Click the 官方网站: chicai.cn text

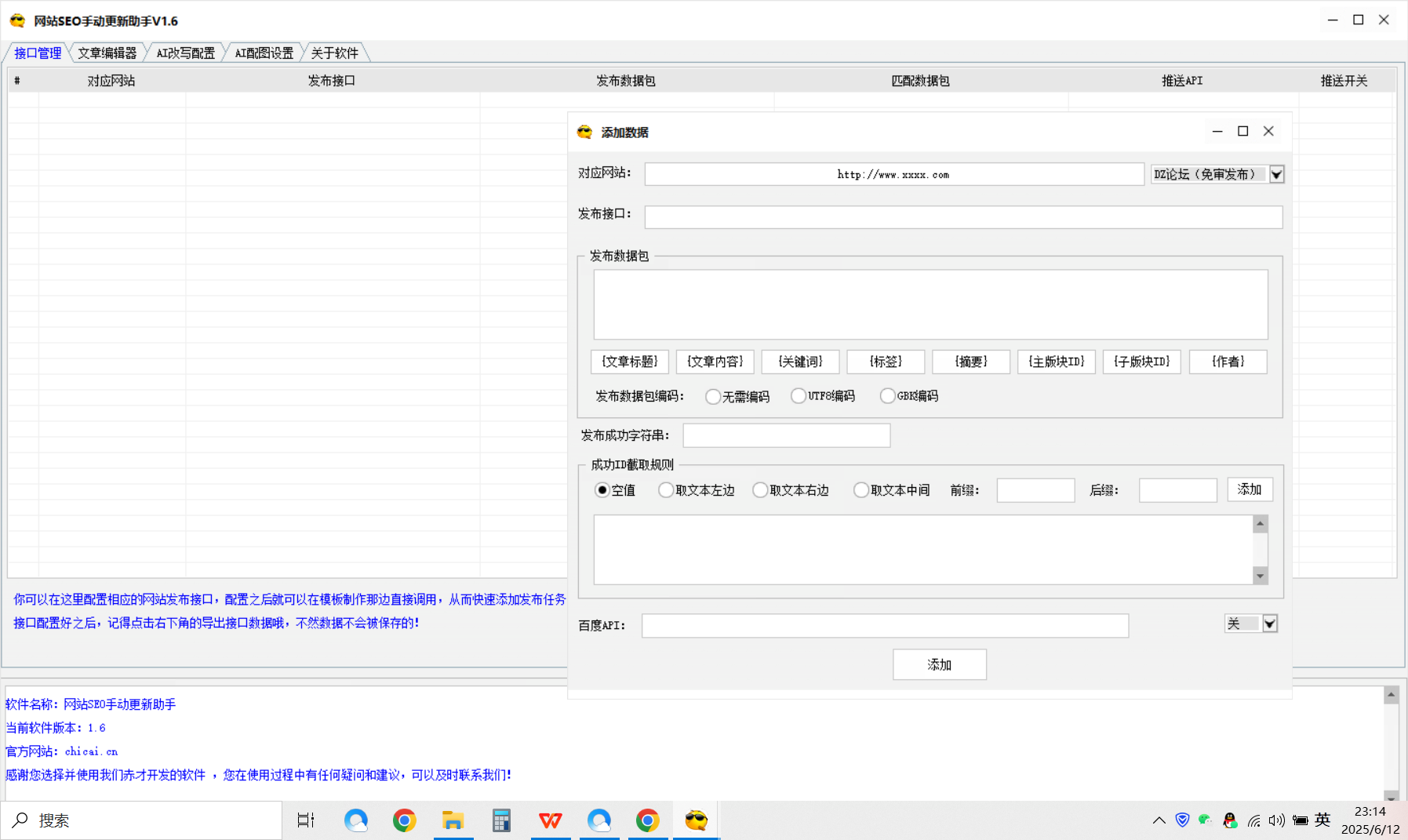pos(61,751)
